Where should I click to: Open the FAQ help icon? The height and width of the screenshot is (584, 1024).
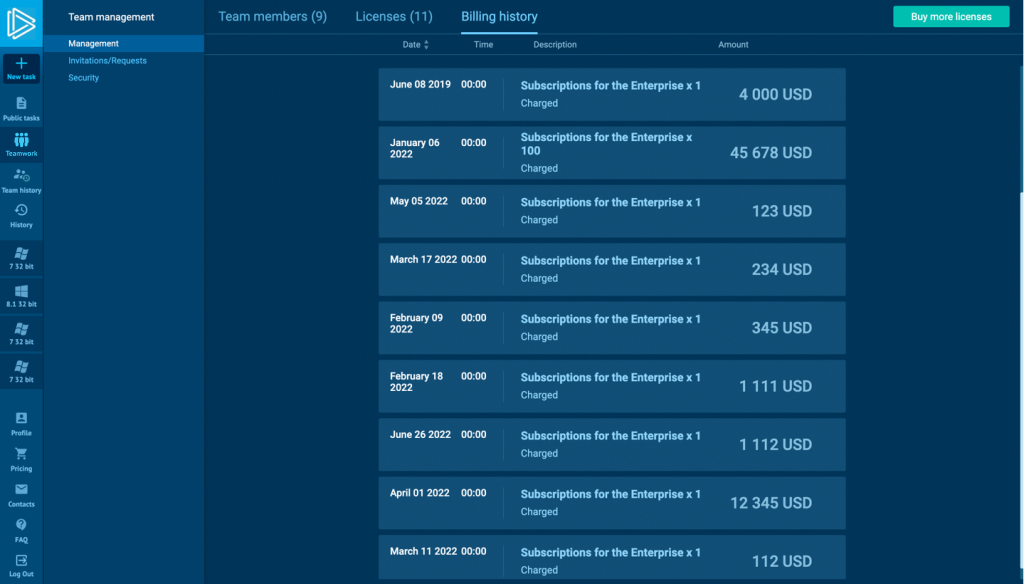[x=21, y=530]
